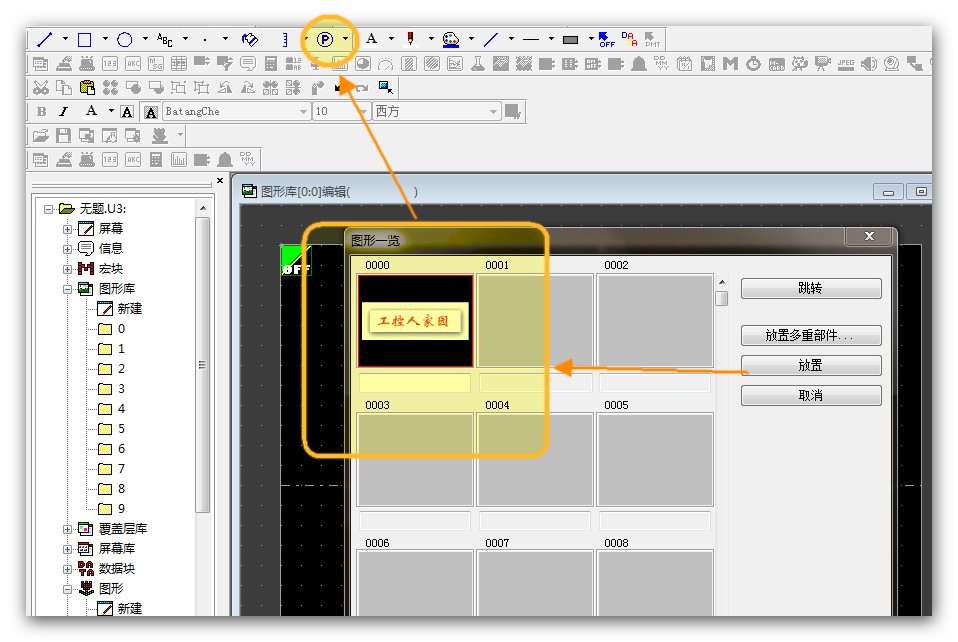Click the highlighted P parts icon

(x=326, y=39)
